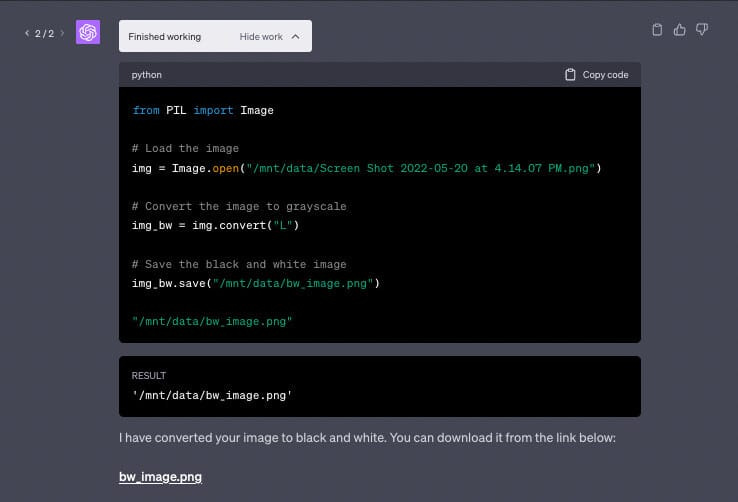Click the Image.open code line
This screenshot has width=738, height=502.
[367, 168]
